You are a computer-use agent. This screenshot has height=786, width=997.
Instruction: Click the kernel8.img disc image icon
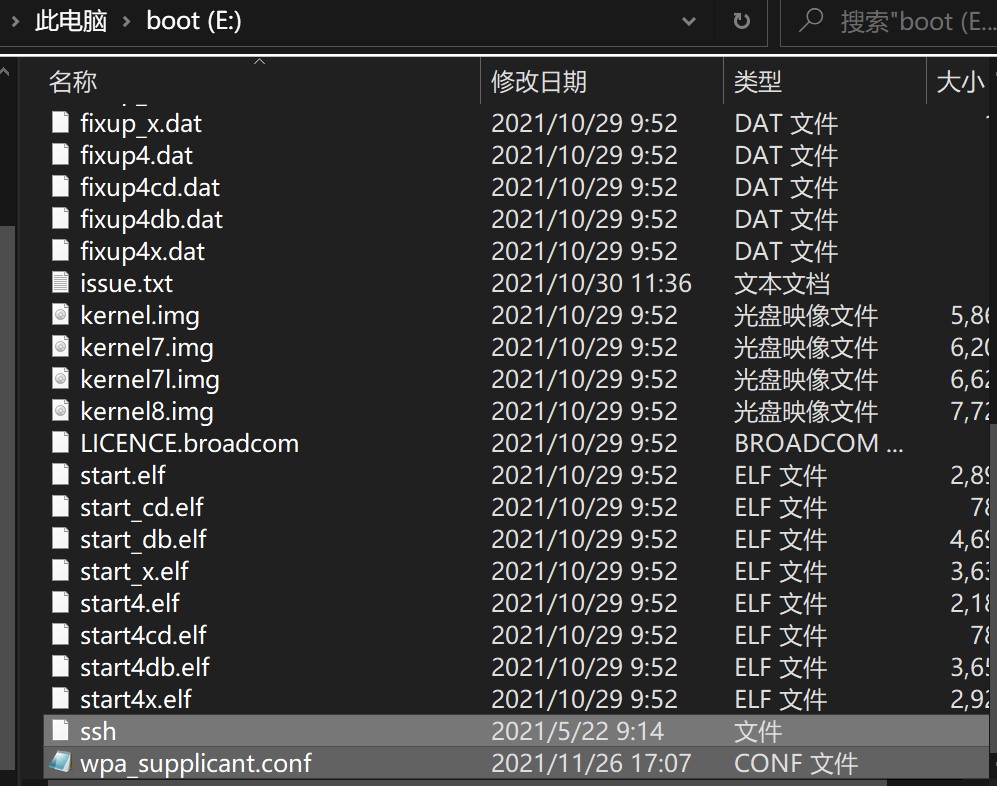pos(60,411)
